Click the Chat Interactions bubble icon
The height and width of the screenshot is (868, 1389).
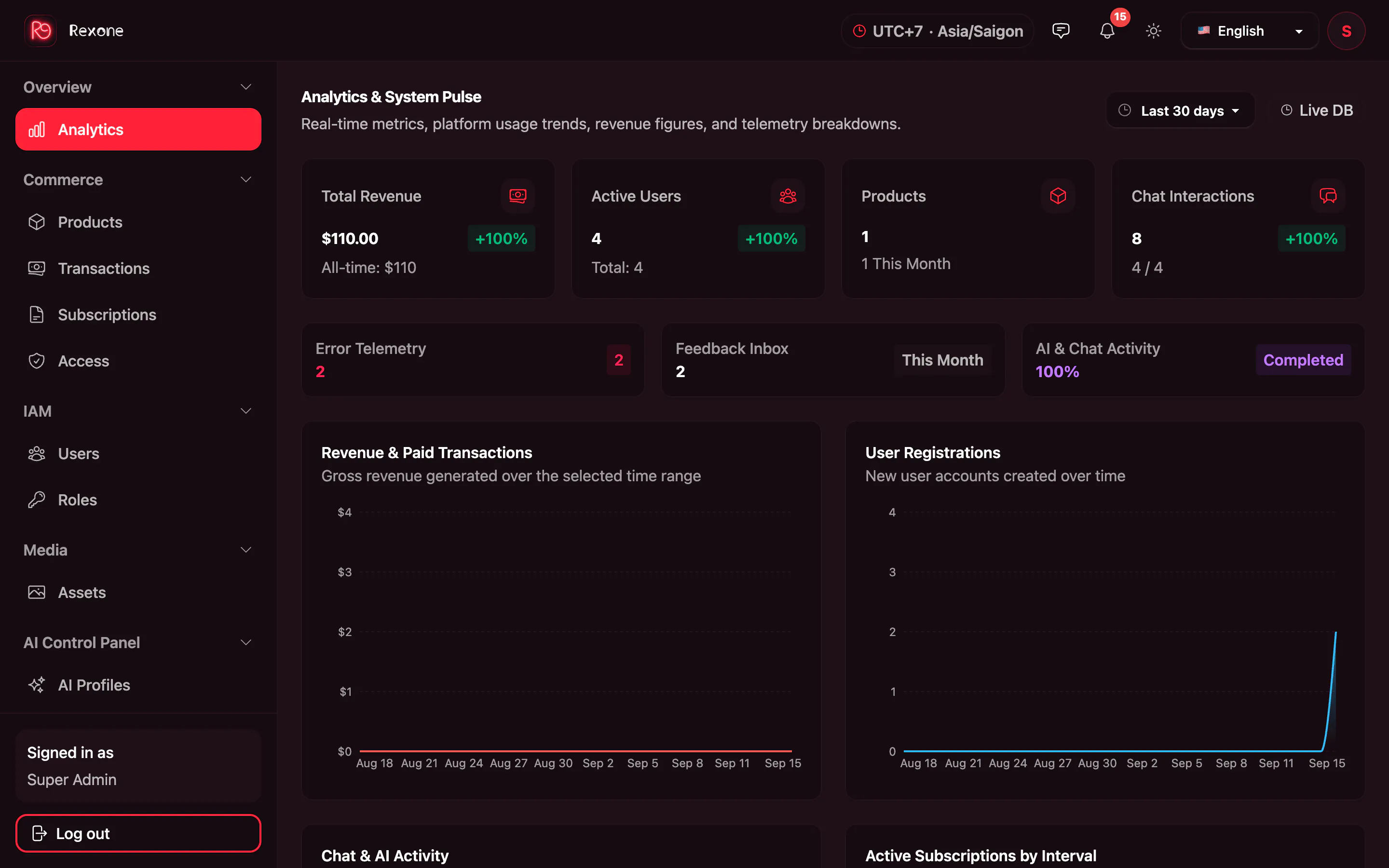1328,196
